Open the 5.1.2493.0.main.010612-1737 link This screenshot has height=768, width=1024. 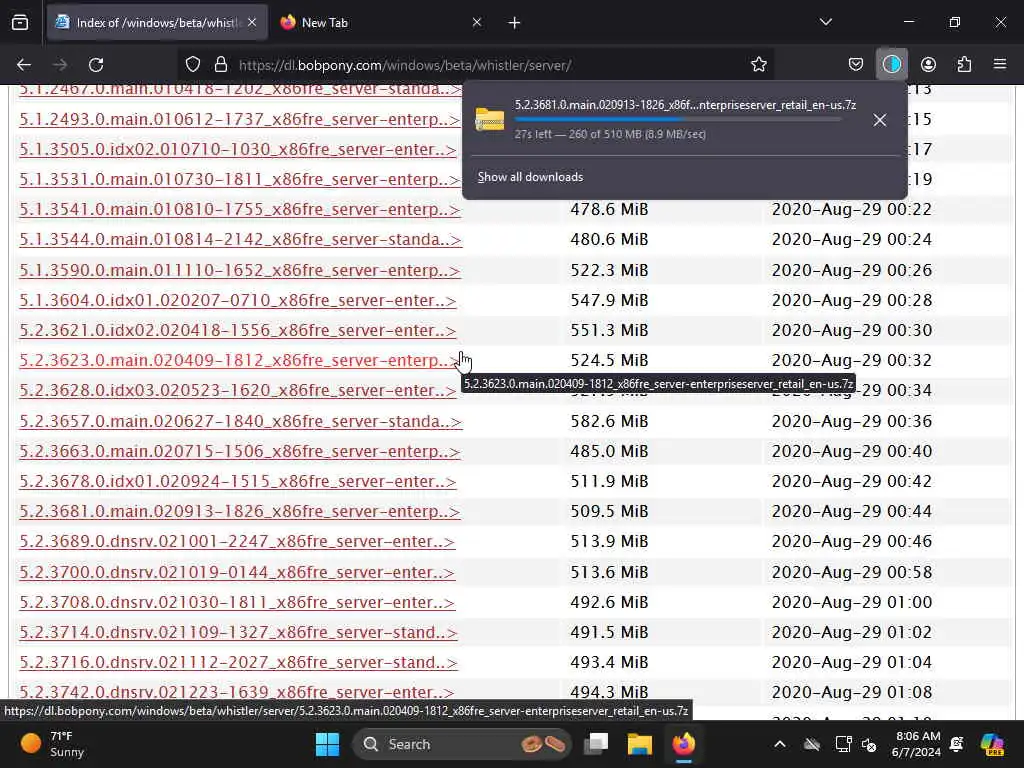(240, 120)
